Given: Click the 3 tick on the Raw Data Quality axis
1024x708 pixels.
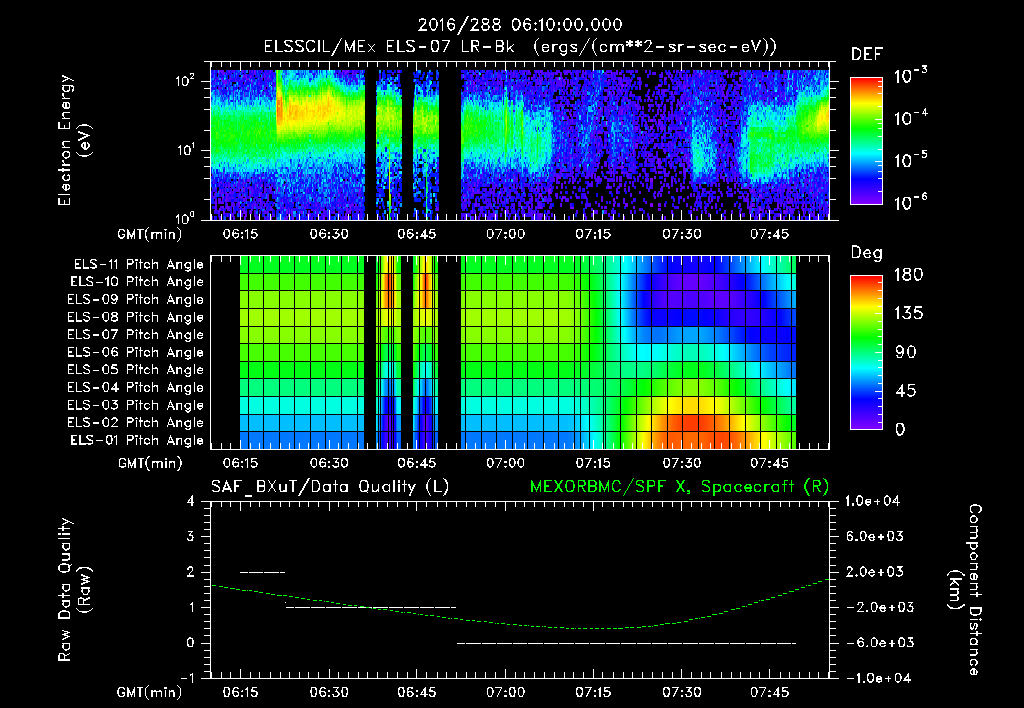Looking at the screenshot, I should (191, 536).
